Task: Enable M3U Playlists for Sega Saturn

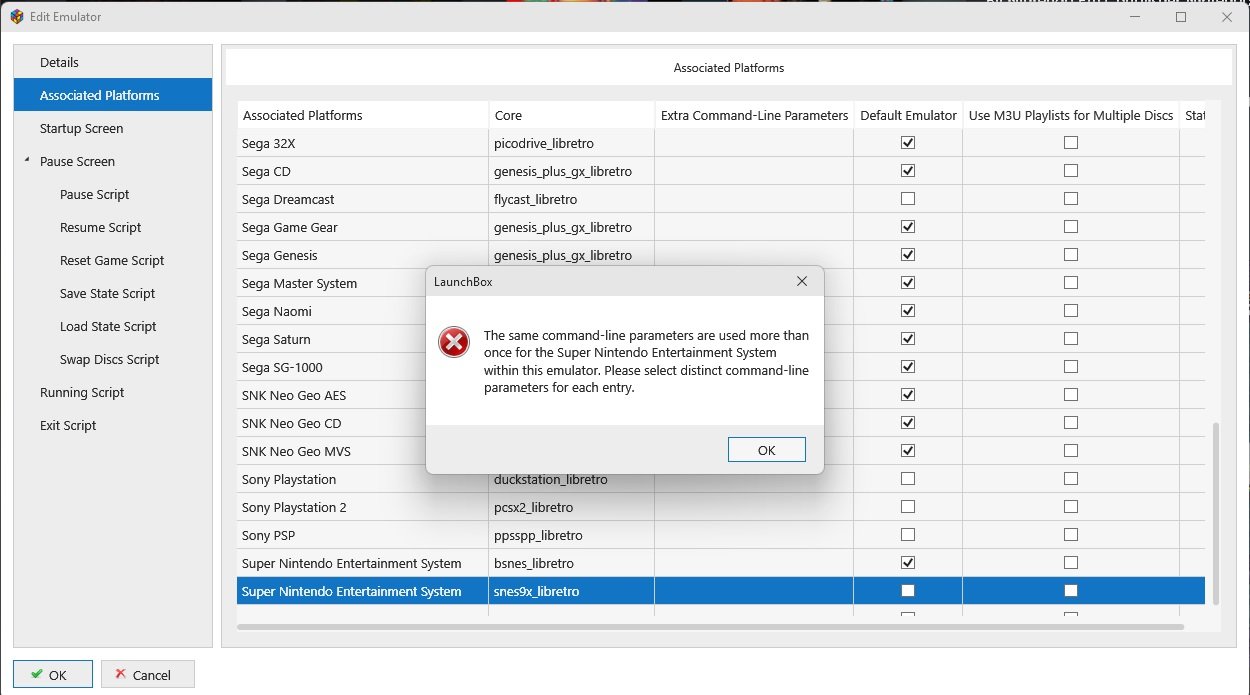Action: point(1071,339)
